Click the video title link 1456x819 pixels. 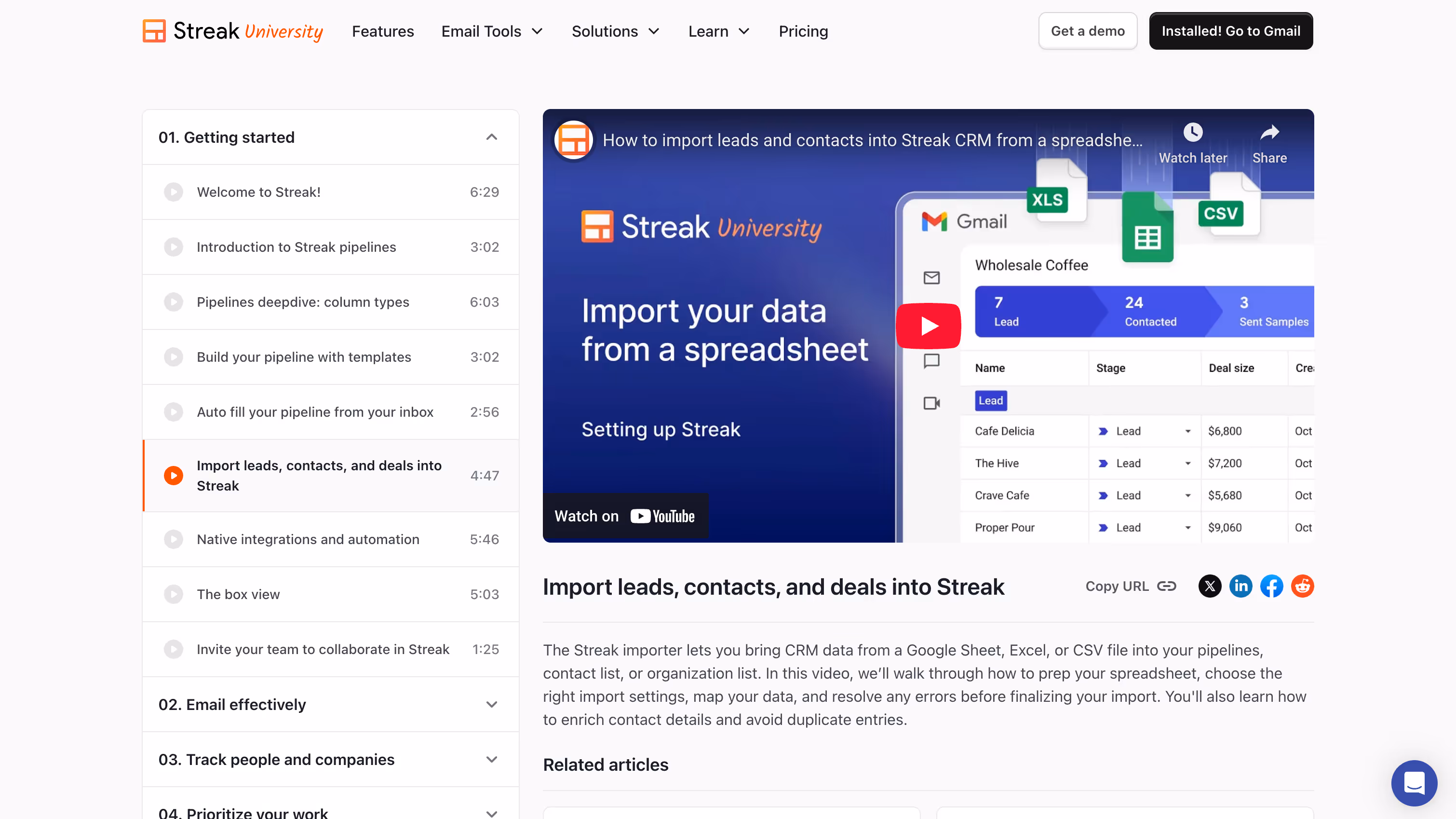coord(872,140)
